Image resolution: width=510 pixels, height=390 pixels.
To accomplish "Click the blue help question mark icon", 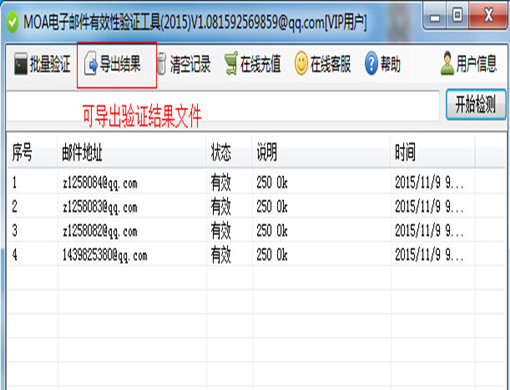I will coord(371,63).
